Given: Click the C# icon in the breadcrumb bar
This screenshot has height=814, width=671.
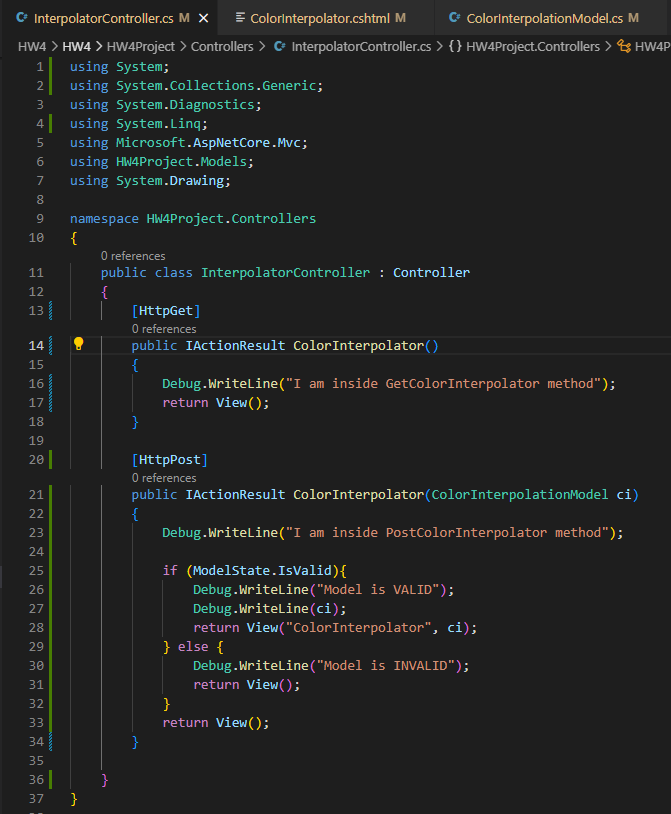Looking at the screenshot, I should [x=280, y=46].
